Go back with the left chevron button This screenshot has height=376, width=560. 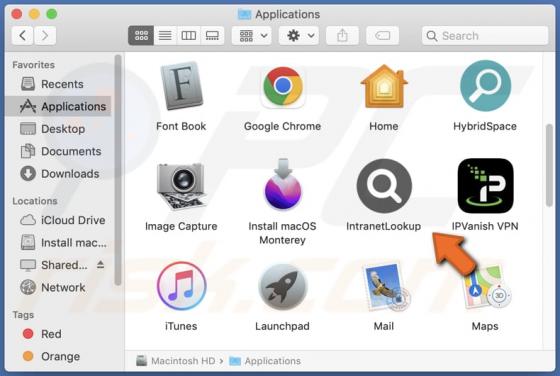[22, 35]
